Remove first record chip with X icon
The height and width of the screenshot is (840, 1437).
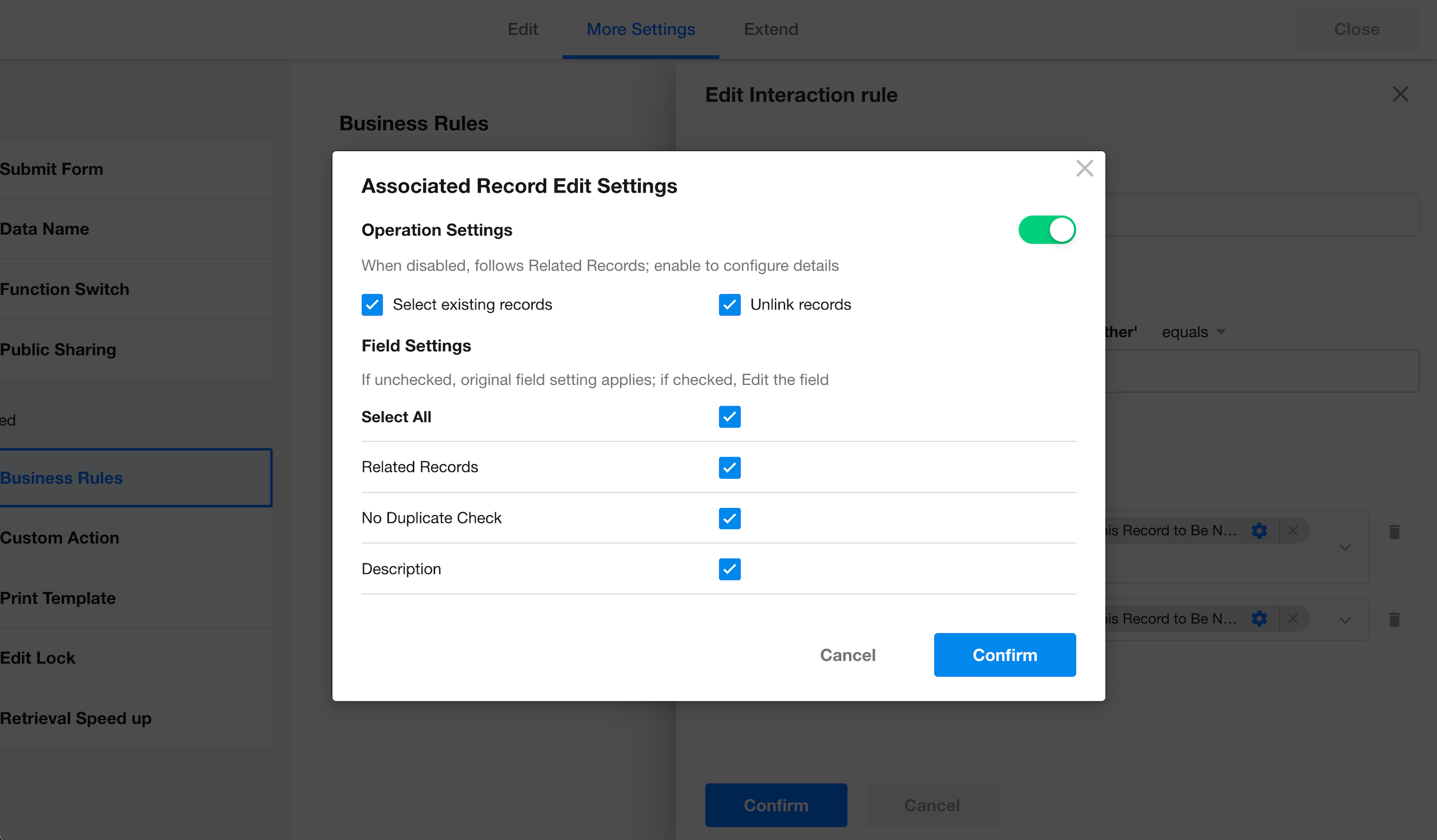(1293, 530)
